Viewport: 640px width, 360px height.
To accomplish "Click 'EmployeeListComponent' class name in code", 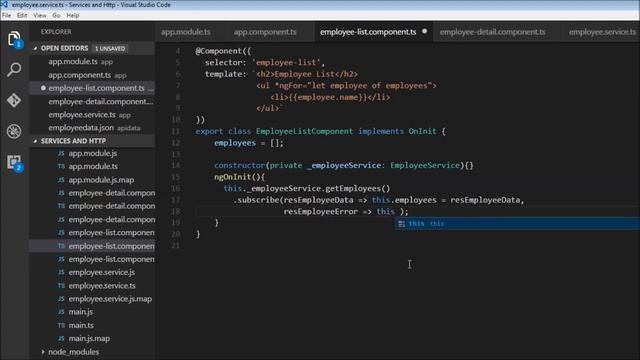I will coord(304,131).
